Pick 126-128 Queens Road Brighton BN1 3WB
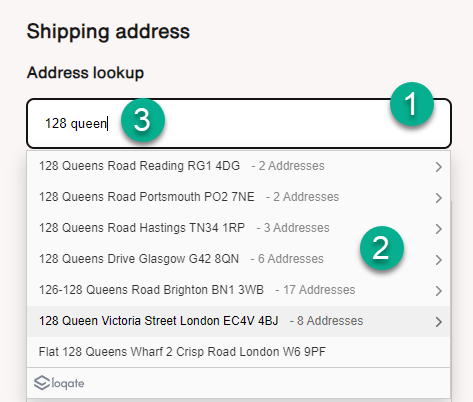 (238, 290)
